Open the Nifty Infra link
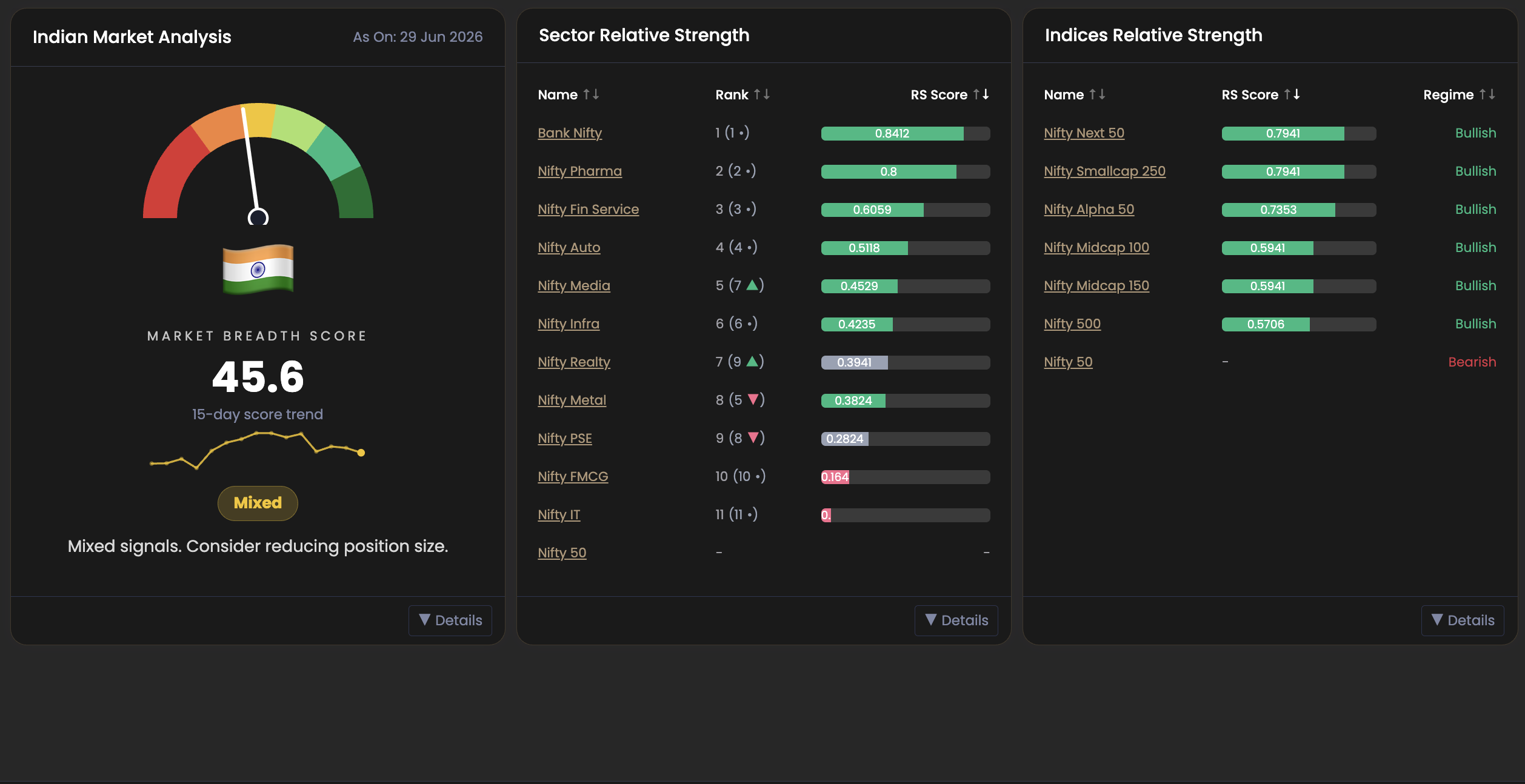The image size is (1525, 784). (568, 324)
